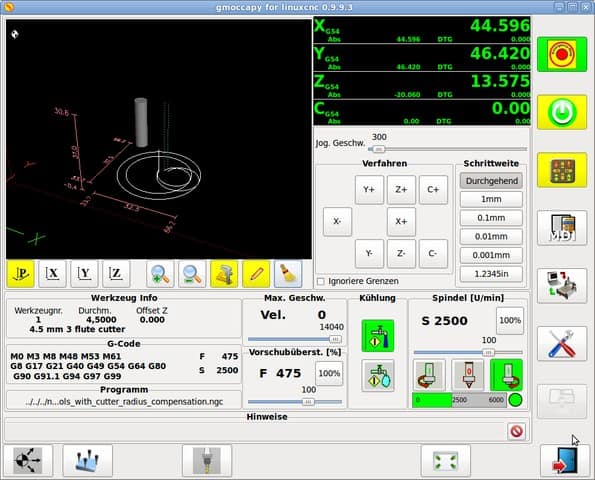The height and width of the screenshot is (480, 595).
Task: Reset the spindle override with the 100% button
Action: (x=510, y=321)
